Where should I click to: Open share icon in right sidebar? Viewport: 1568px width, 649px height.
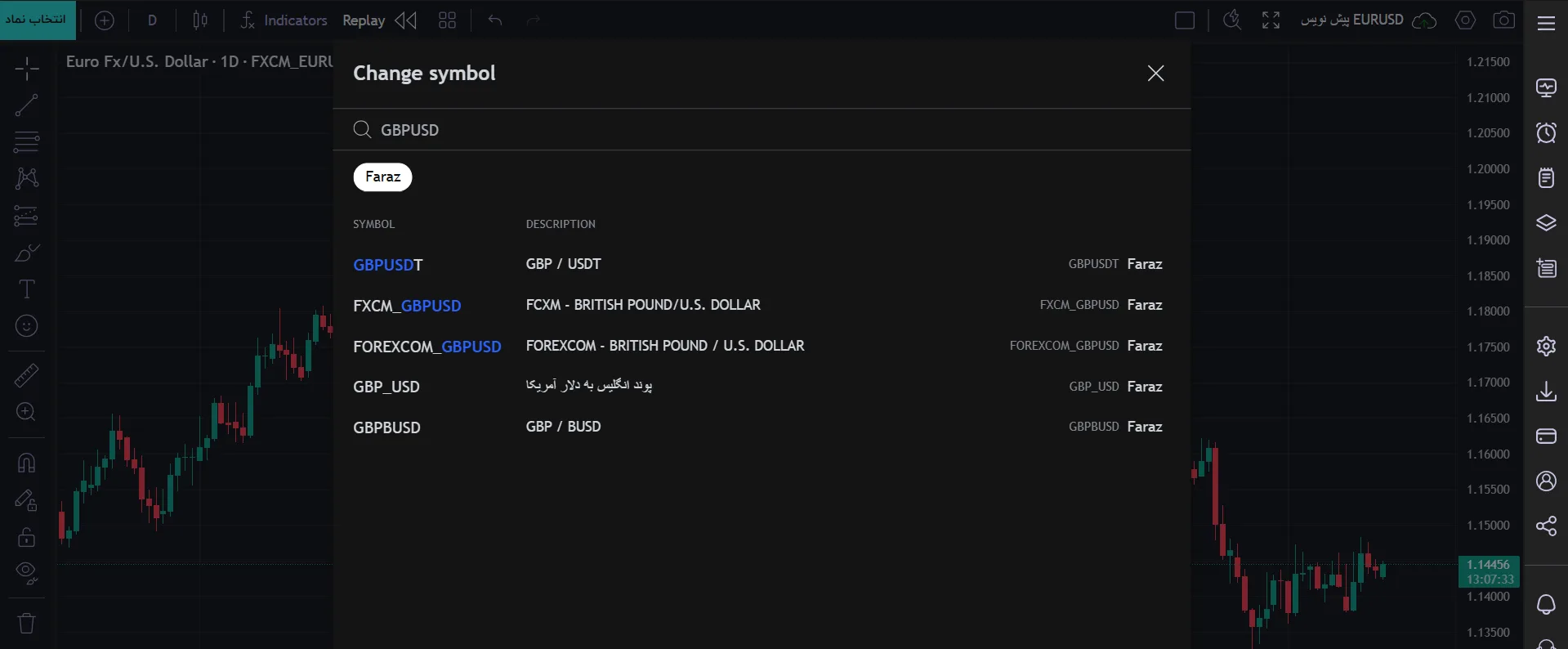(x=1546, y=526)
